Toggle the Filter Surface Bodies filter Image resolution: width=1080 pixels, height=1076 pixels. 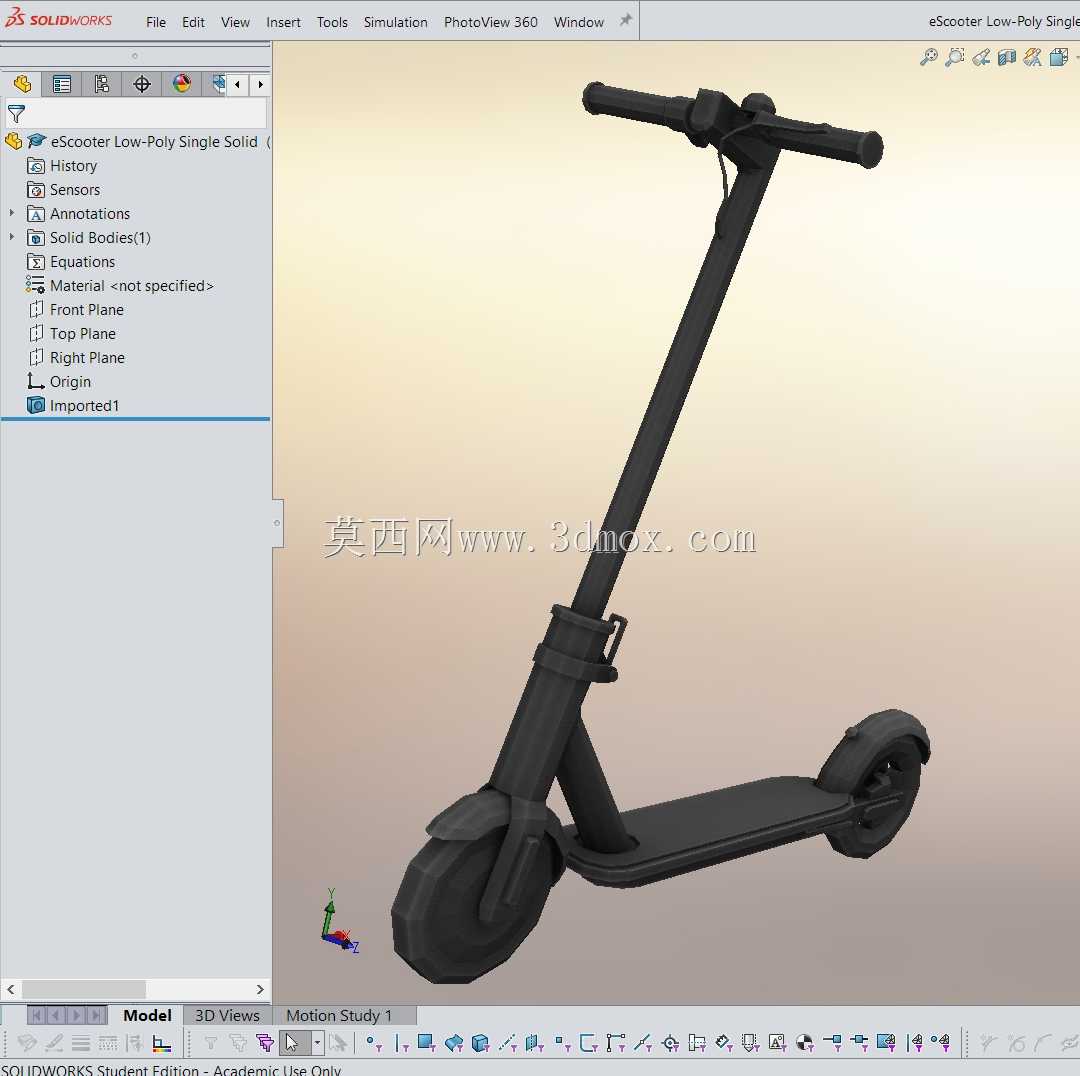(x=453, y=1043)
